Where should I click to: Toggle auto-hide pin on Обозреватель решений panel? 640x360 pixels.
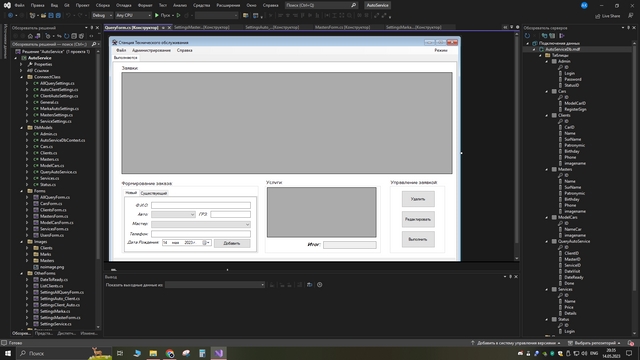coord(91,28)
